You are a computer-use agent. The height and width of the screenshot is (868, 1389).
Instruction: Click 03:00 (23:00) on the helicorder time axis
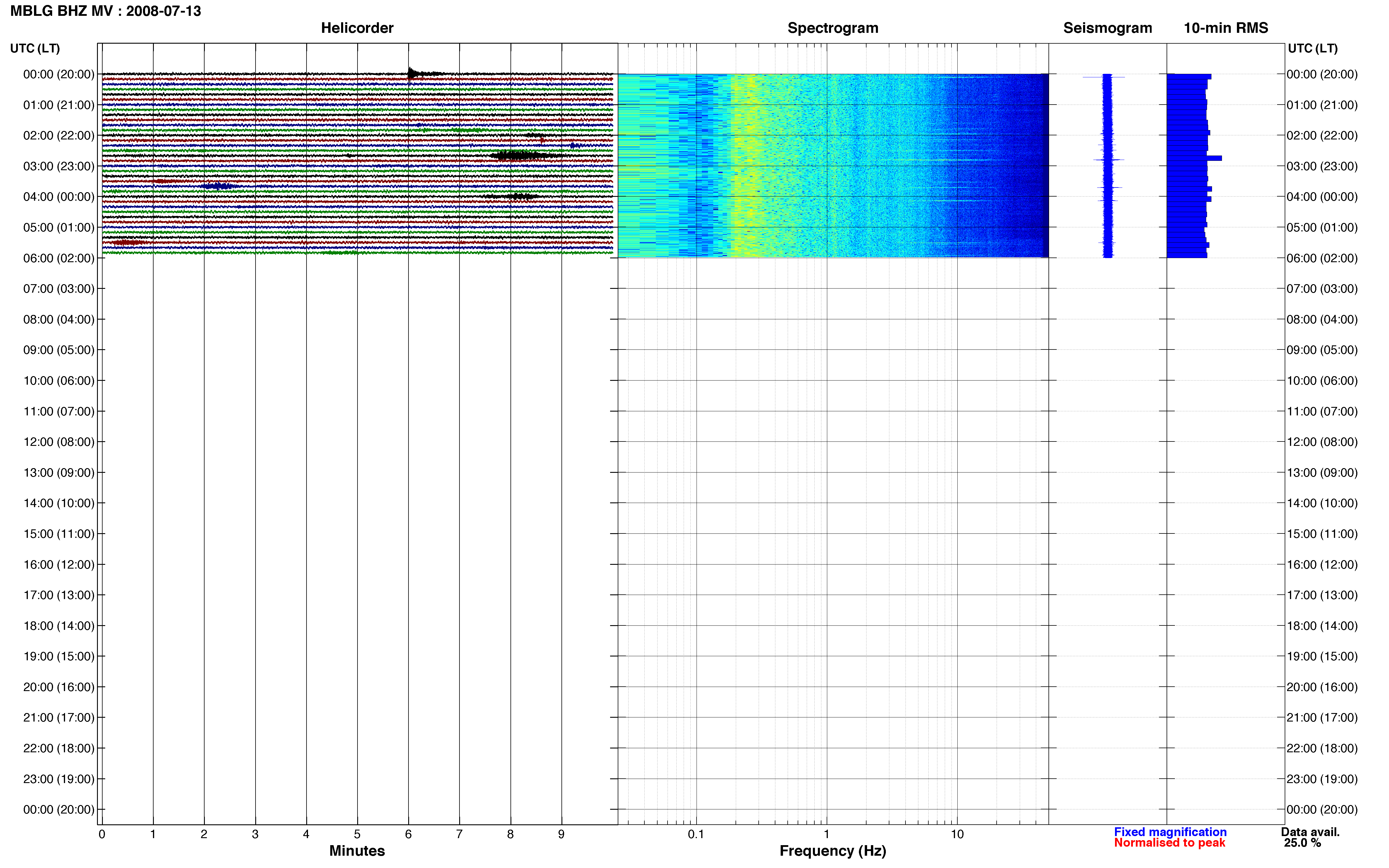click(59, 166)
